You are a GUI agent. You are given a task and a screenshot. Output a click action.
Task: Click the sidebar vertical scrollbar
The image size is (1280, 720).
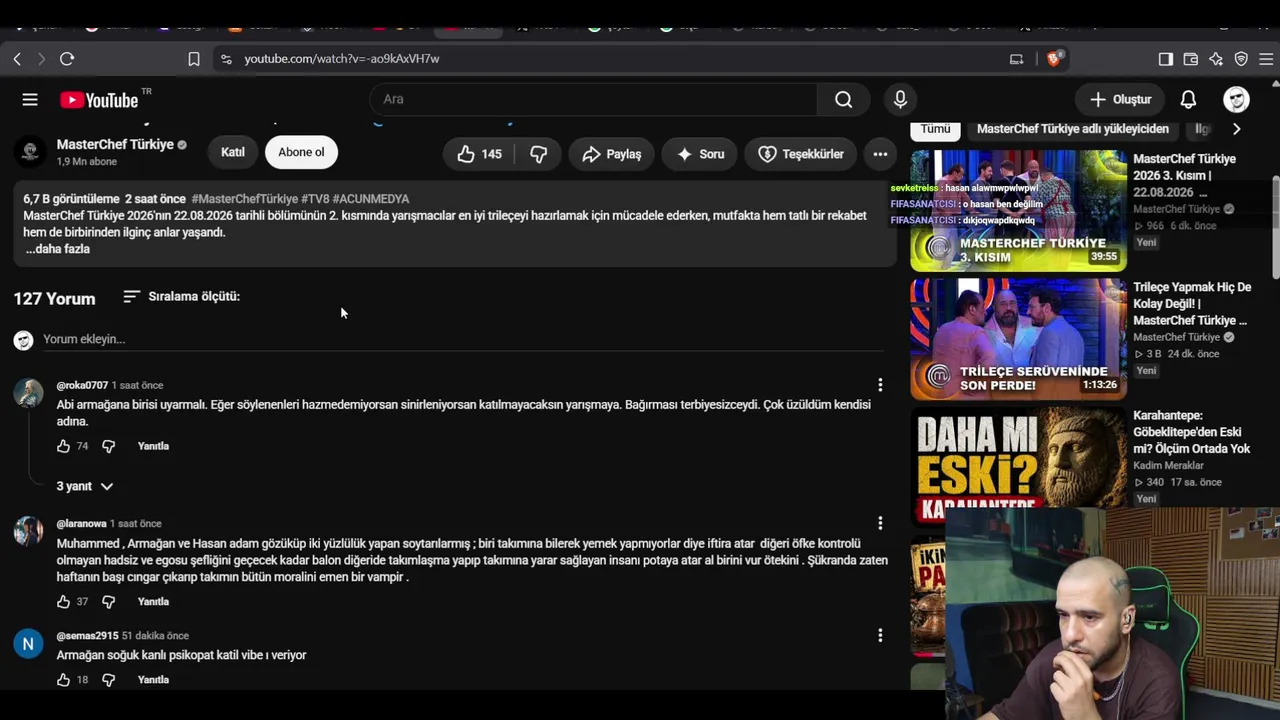point(1275,230)
